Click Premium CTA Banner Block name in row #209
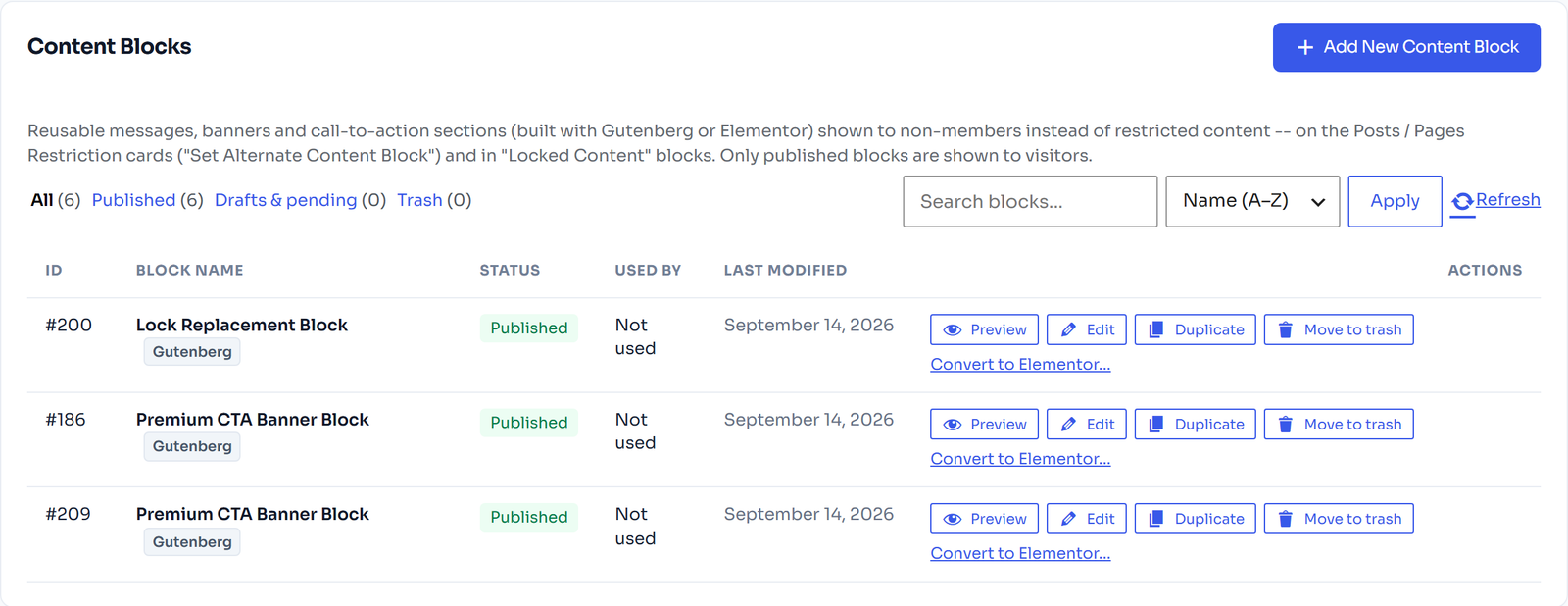The image size is (1568, 606). (x=253, y=514)
